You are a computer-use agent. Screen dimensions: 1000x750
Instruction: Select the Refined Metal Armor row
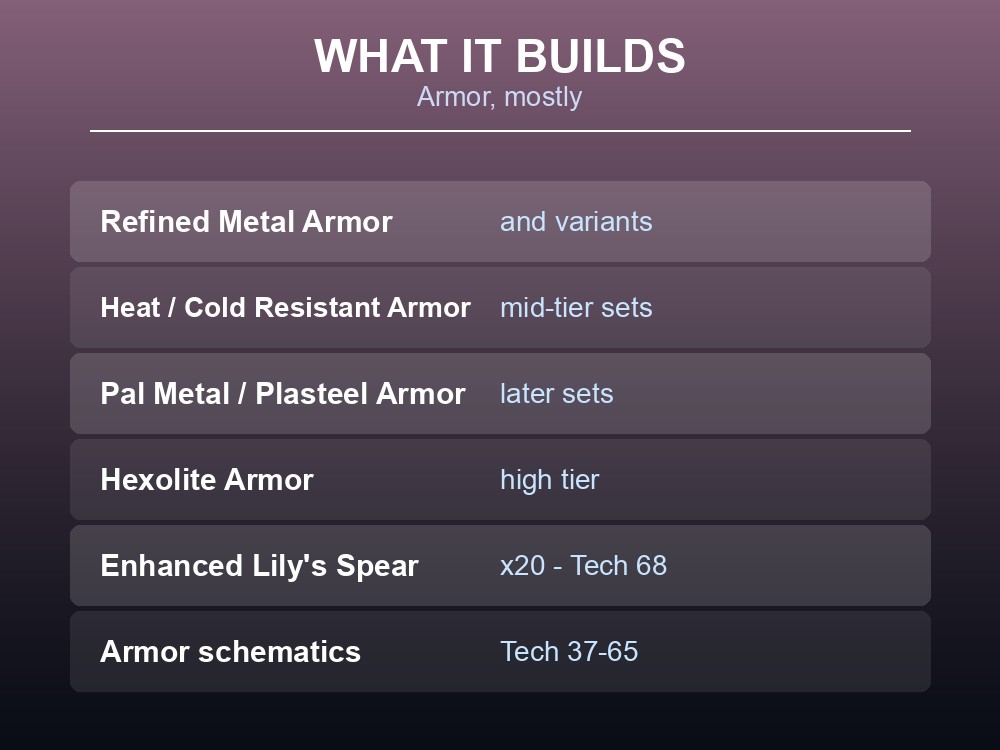click(x=500, y=221)
